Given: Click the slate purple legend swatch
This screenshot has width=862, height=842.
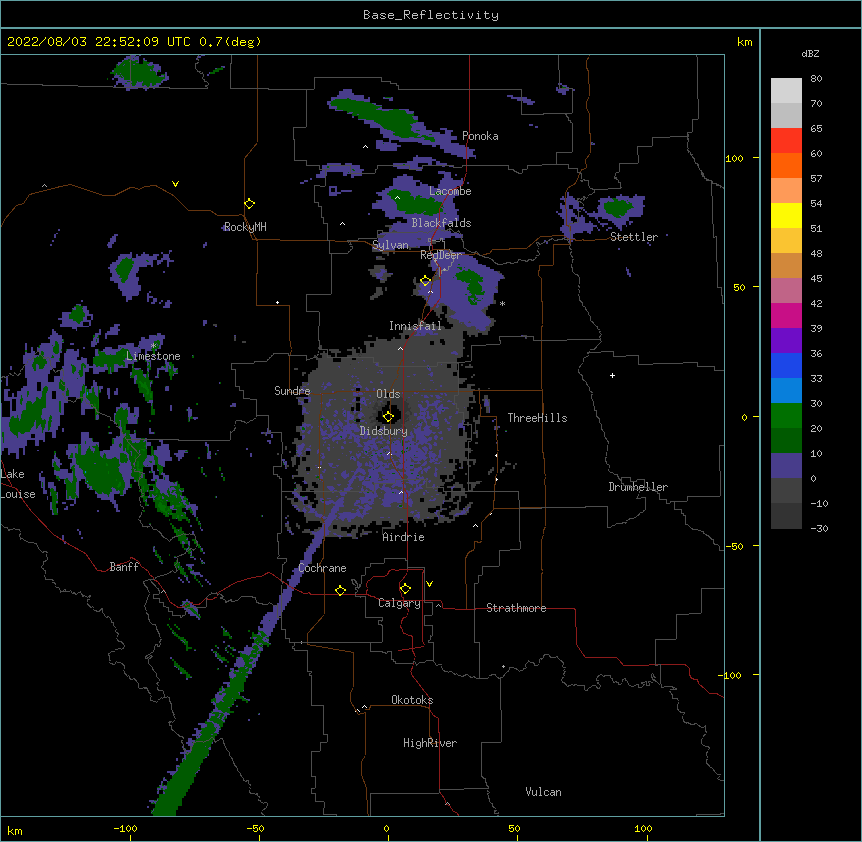Looking at the screenshot, I should (x=786, y=466).
